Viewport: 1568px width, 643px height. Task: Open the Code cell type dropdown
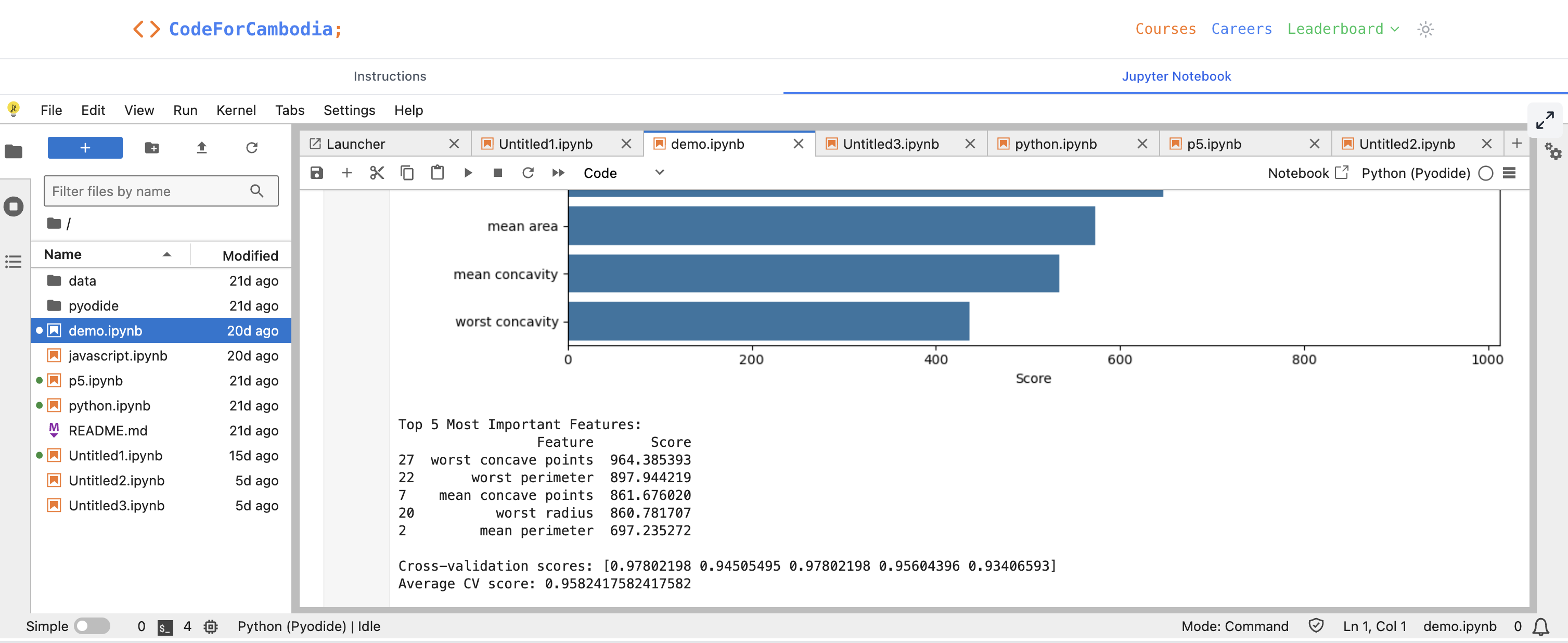point(623,173)
